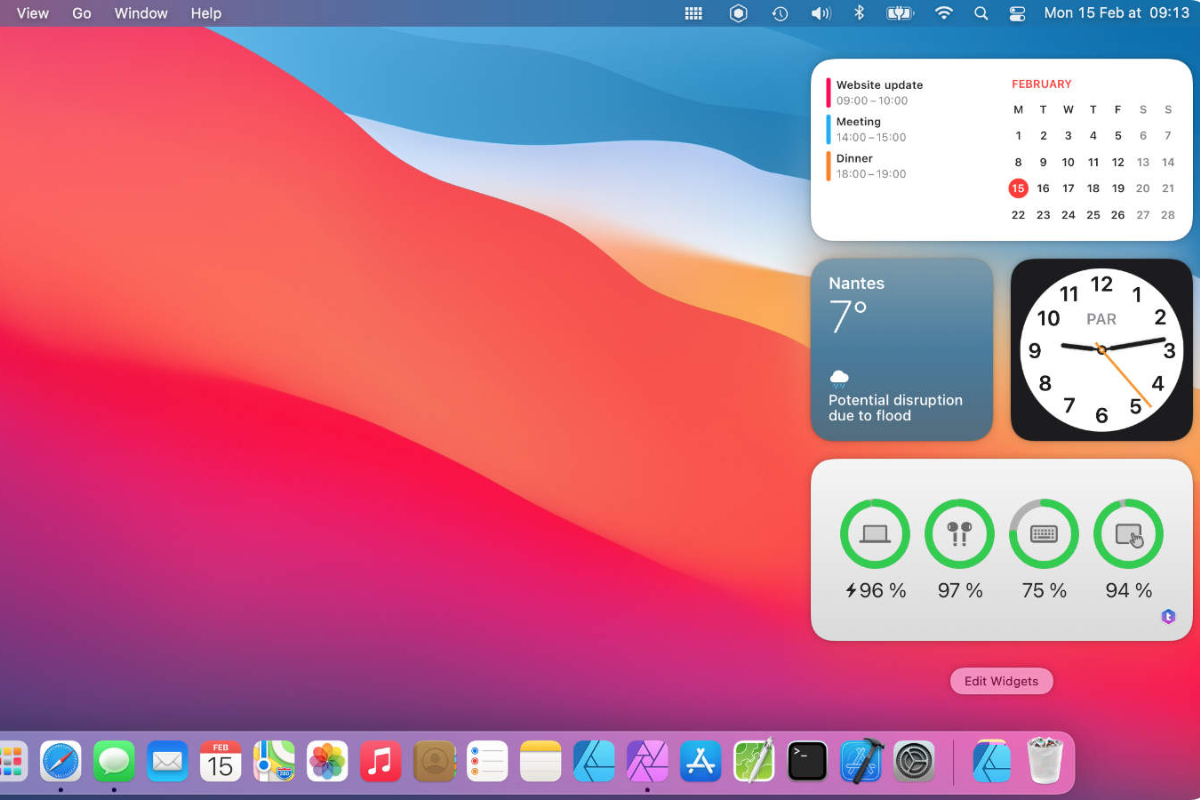This screenshot has width=1200, height=800.
Task: Launch Affinity Photo from the Dock
Action: pos(647,762)
